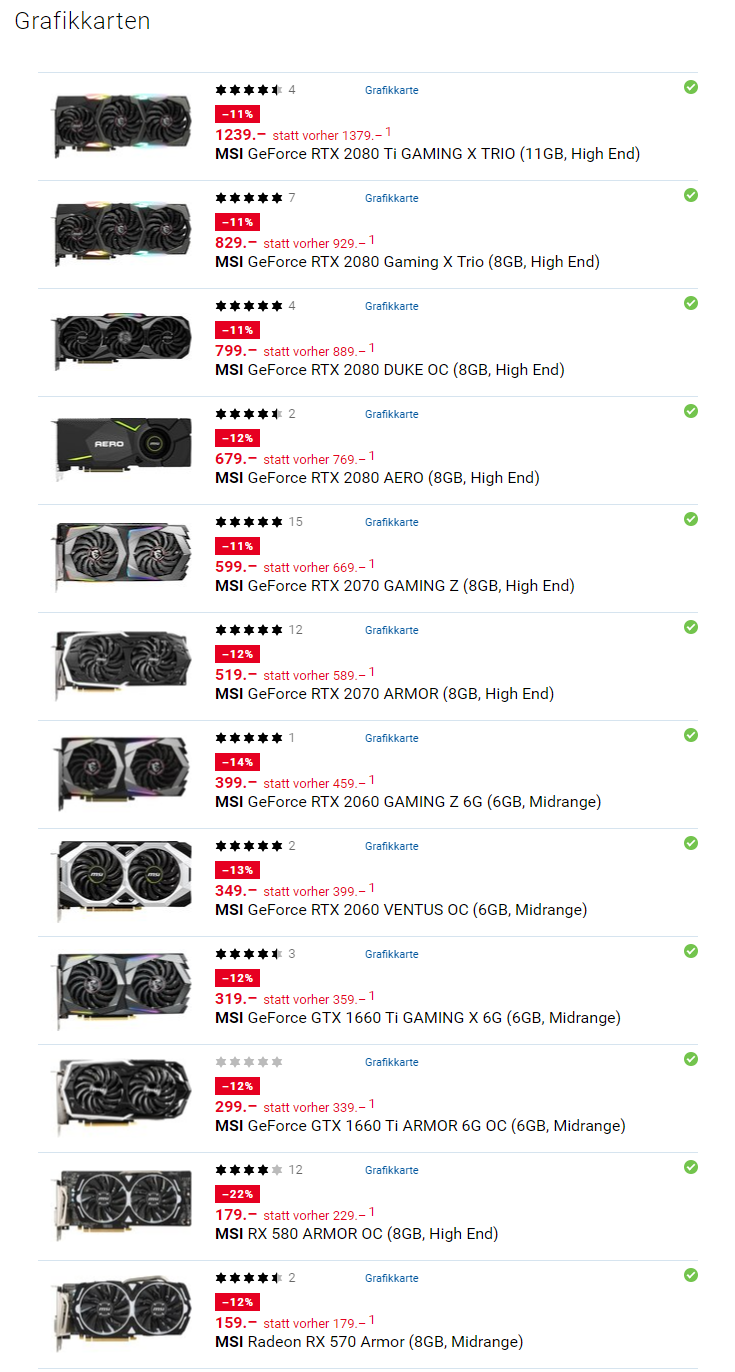This screenshot has width=735, height=1372.
Task: Open MSI GeForce GTX 1660 Ti GAMING X 6G
Action: click(x=418, y=1018)
